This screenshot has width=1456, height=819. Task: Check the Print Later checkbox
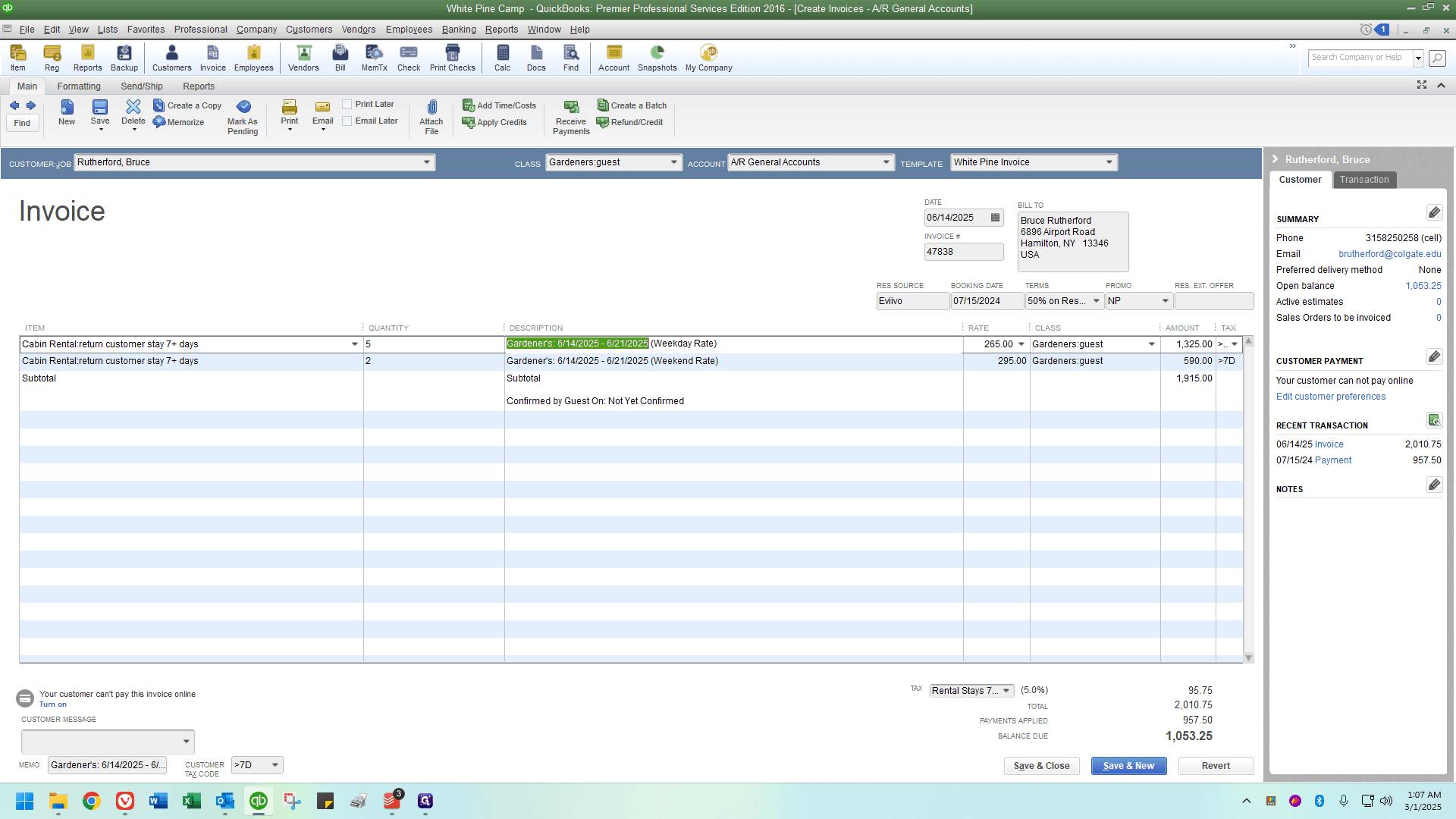pyautogui.click(x=347, y=104)
